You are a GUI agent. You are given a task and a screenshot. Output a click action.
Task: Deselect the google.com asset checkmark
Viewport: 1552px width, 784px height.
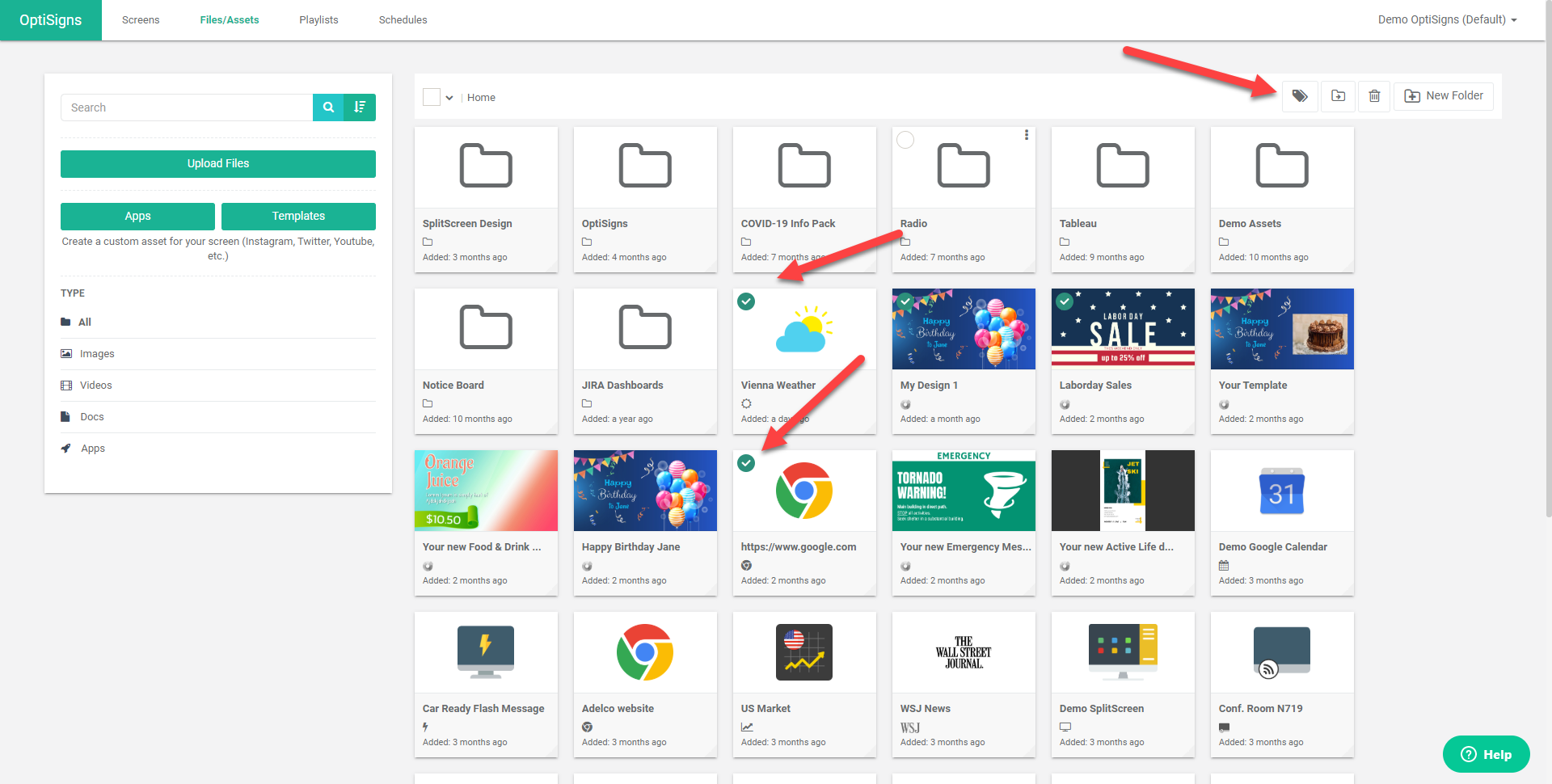pyautogui.click(x=746, y=463)
